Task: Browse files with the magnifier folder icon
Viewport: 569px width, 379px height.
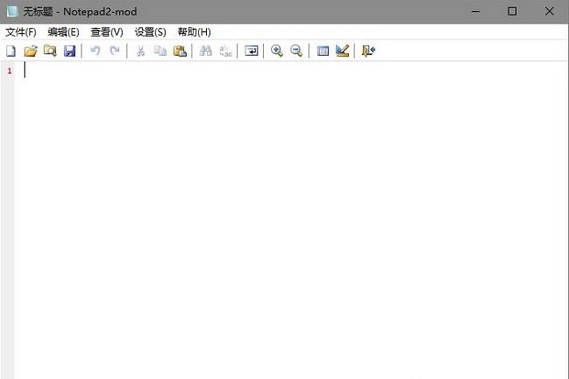Action: click(x=50, y=51)
